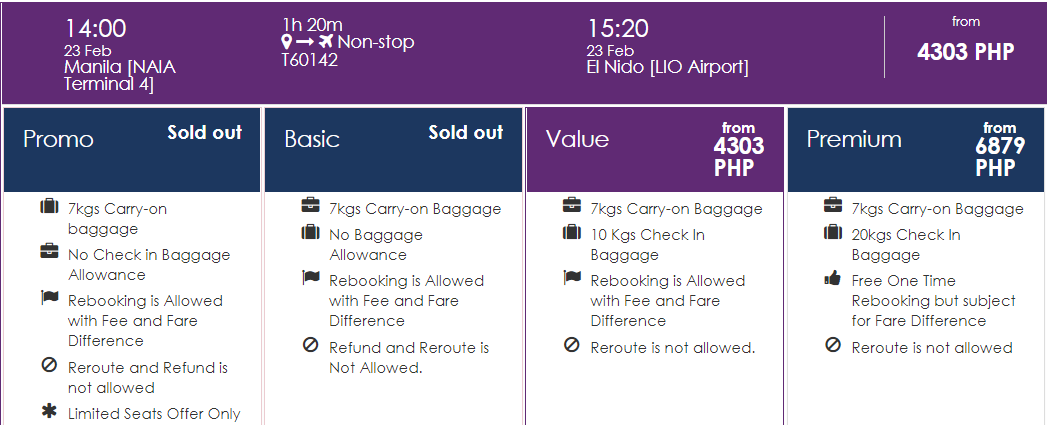Select the Value fare header
The width and height of the screenshot is (1047, 425).
pos(654,150)
